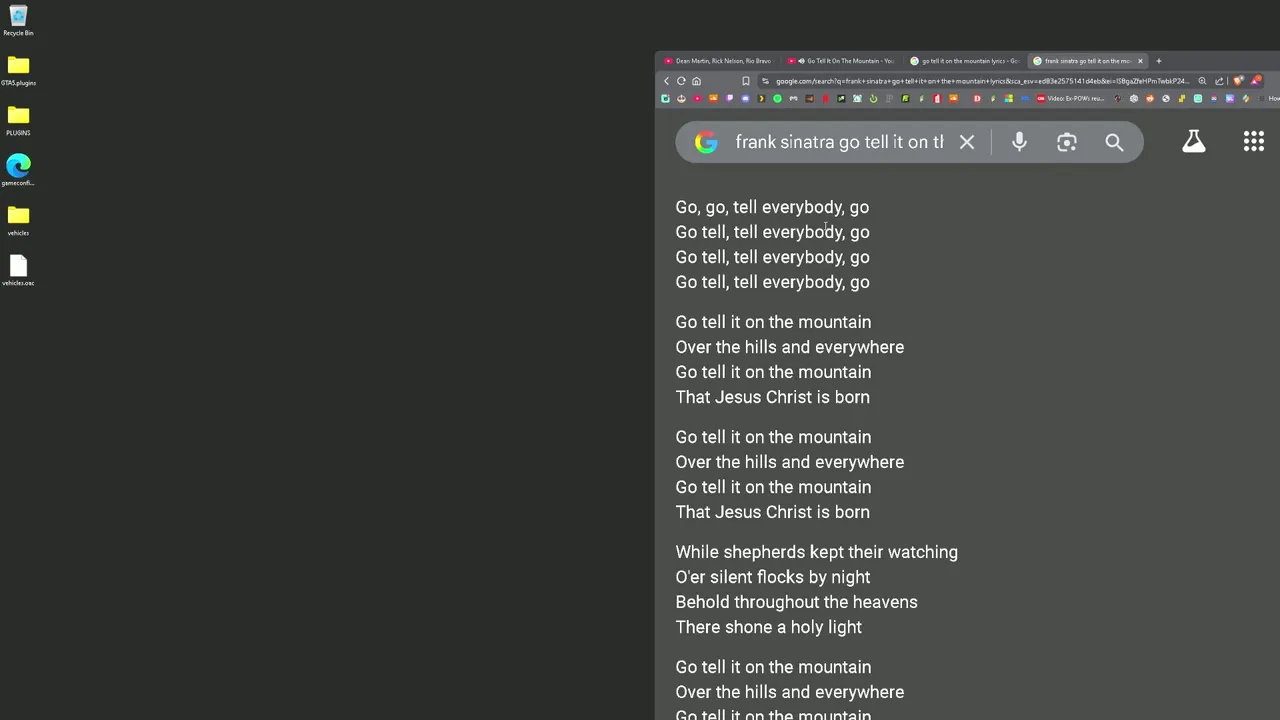Switch to the 'Dean Martin, Rick Nelson, Rio Bravo' tab
This screenshot has width=1280, height=720.
[x=718, y=61]
